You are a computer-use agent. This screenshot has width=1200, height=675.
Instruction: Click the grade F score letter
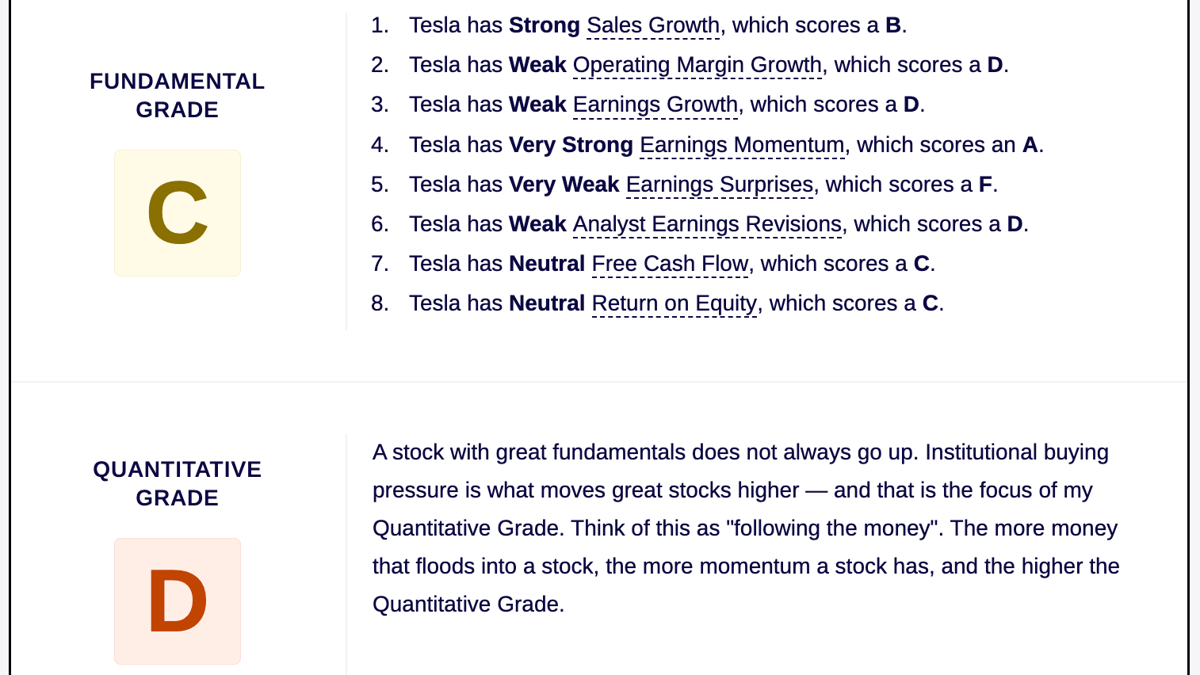(x=985, y=185)
